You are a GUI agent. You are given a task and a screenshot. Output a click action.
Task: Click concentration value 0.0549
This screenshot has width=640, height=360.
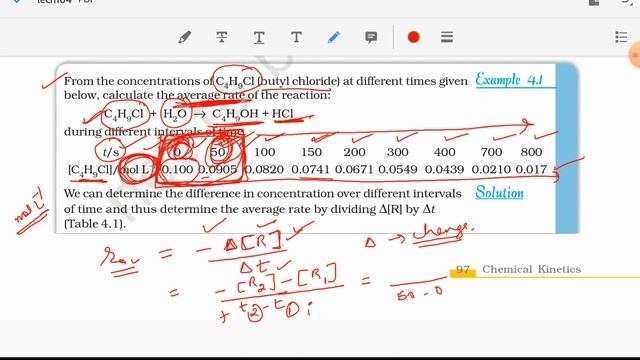(398, 169)
